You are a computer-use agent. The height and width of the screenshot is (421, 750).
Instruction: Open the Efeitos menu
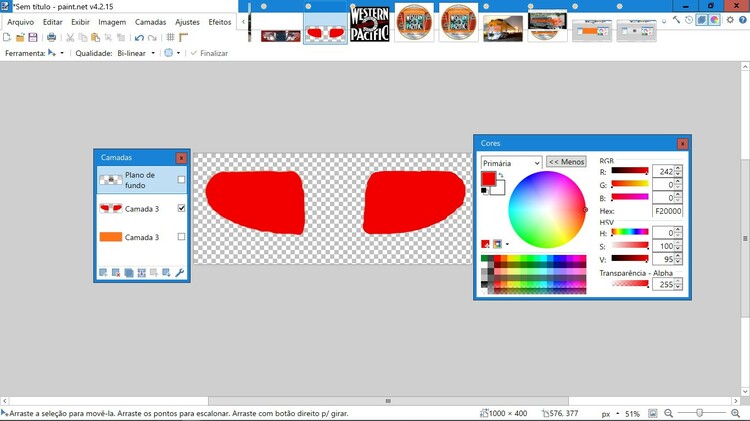pyautogui.click(x=219, y=21)
